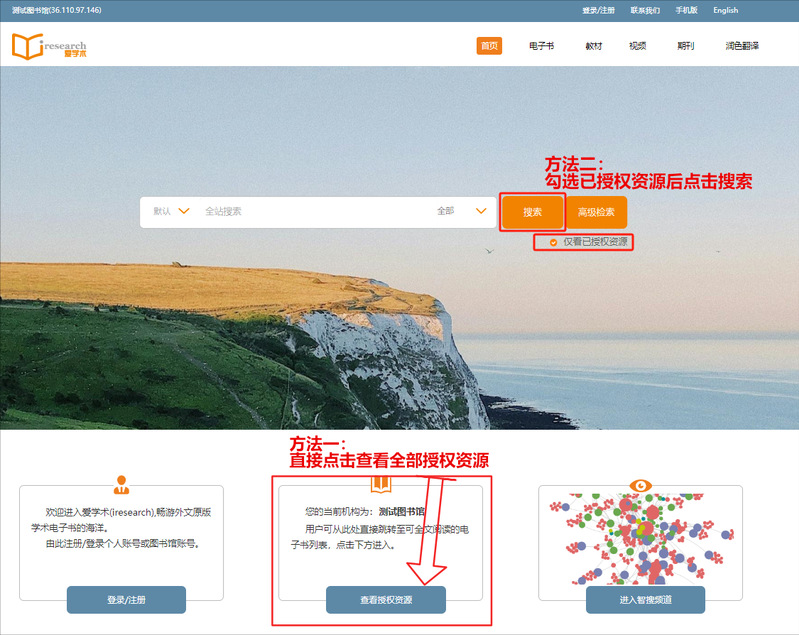Click the iResearch 爱学术 logo
Screen dimensions: 799x635
pyautogui.click(x=49, y=46)
